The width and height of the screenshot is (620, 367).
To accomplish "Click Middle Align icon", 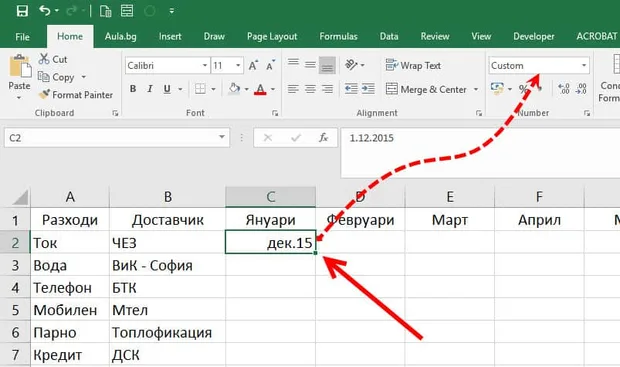I will click(310, 65).
